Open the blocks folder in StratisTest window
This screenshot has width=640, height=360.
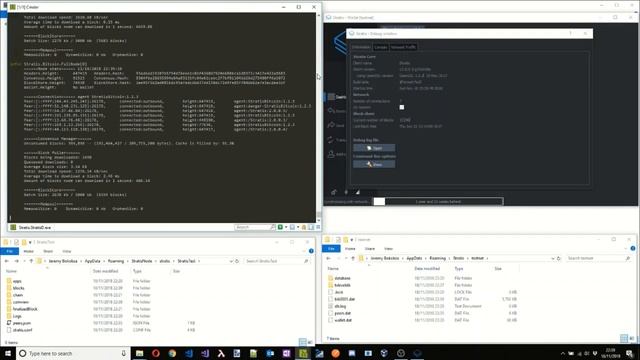(x=18, y=288)
